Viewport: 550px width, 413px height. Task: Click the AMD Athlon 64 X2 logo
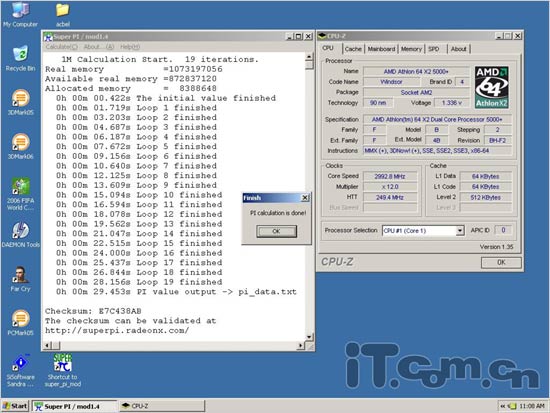tap(491, 87)
